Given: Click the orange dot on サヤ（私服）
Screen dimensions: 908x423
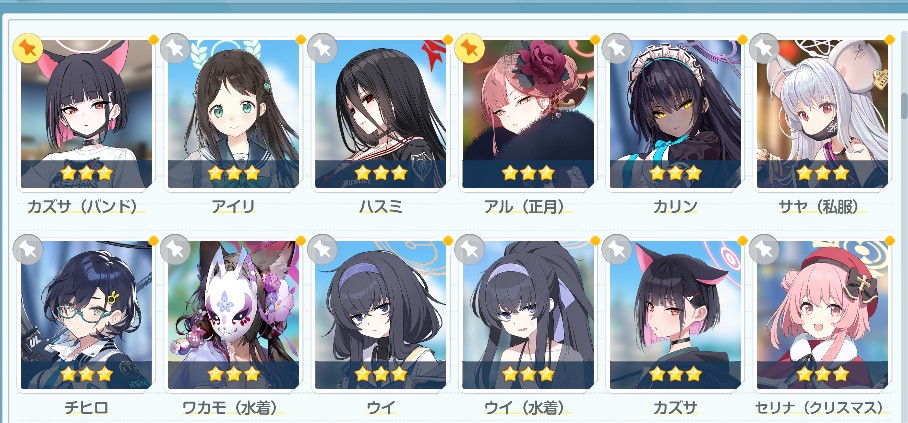Looking at the screenshot, I should click(x=889, y=39).
